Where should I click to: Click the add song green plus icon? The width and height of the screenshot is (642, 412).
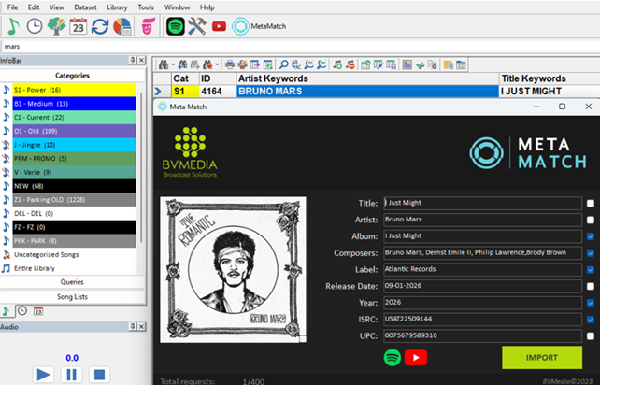click(338, 65)
